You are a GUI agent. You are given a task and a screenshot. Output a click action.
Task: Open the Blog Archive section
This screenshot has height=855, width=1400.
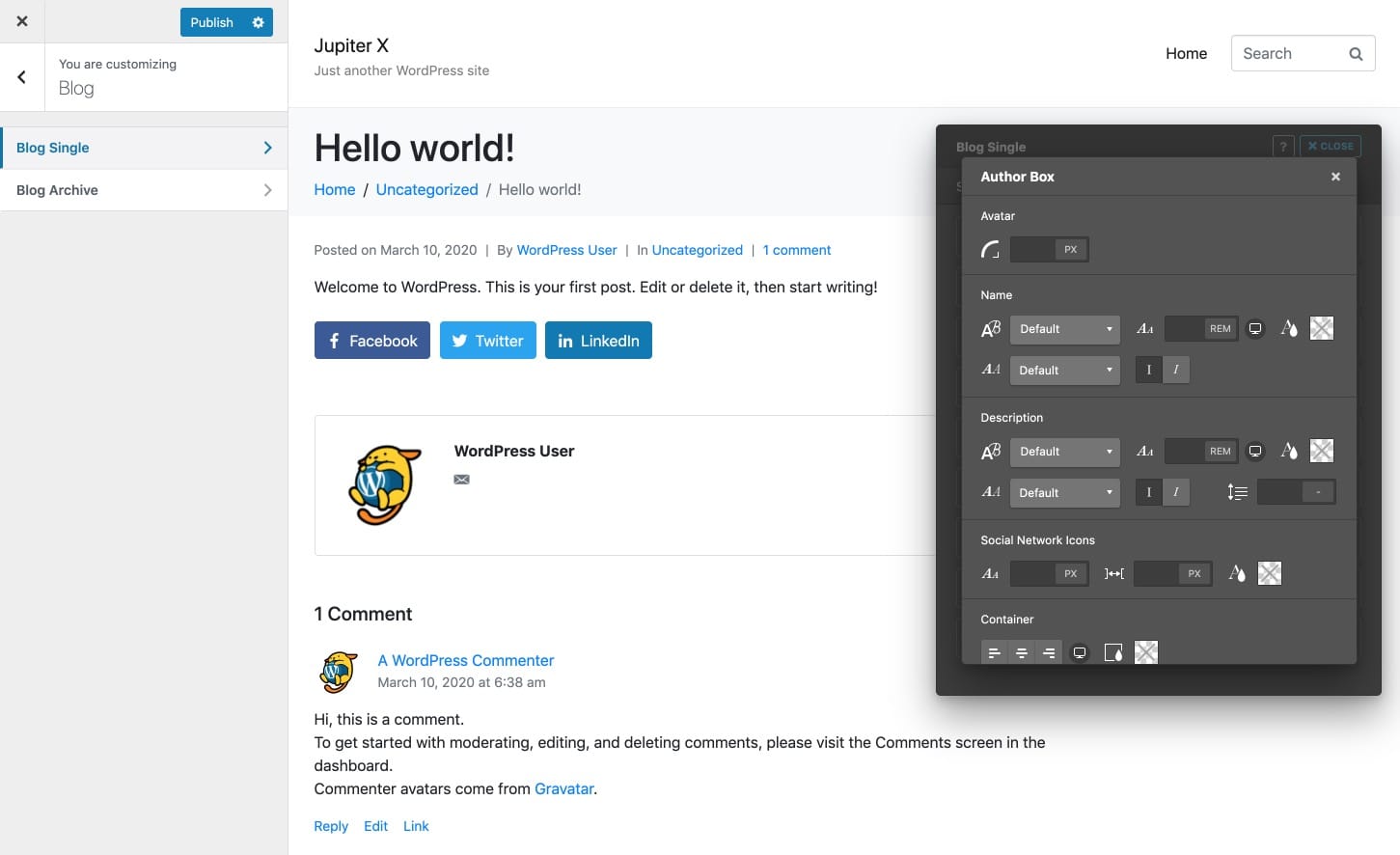point(144,190)
